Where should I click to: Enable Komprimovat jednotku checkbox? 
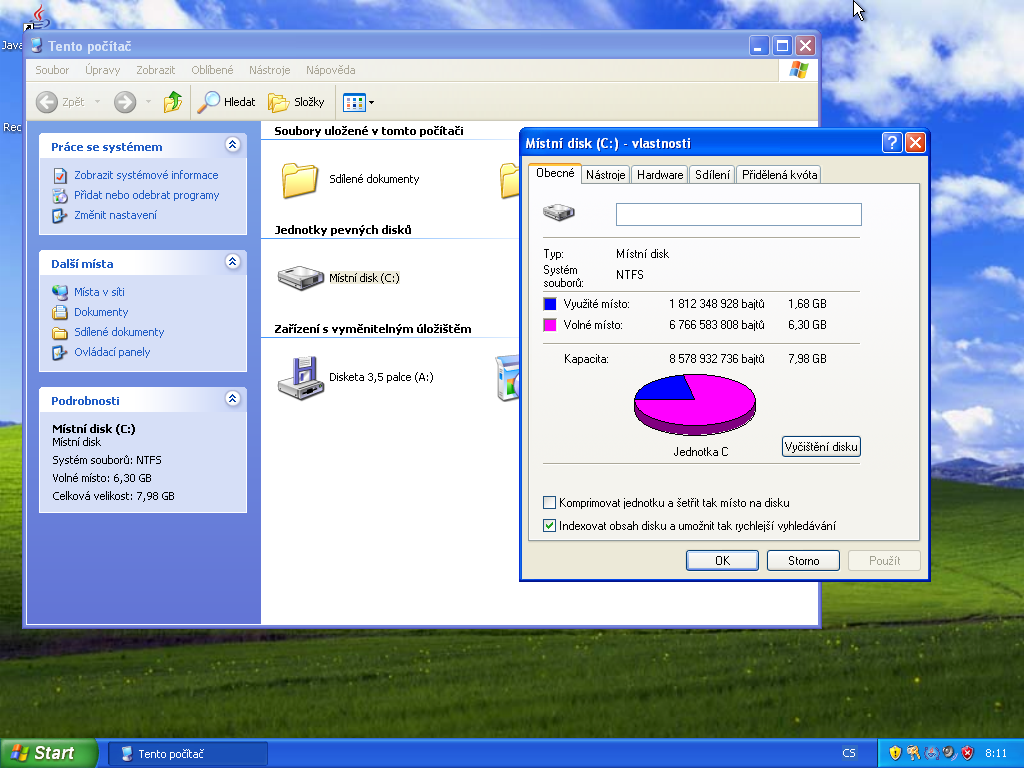click(549, 503)
